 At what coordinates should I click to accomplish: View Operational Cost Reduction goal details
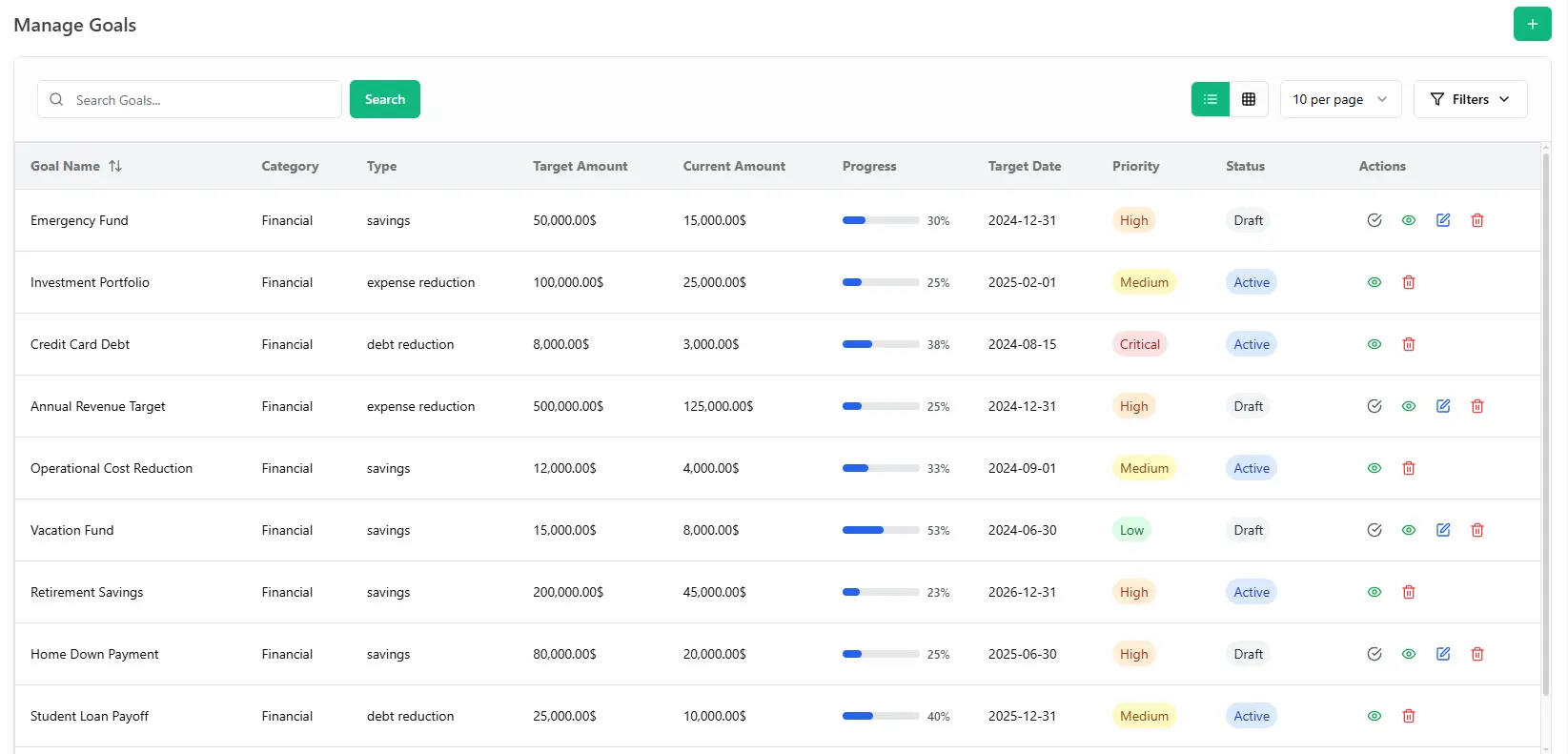(1375, 468)
